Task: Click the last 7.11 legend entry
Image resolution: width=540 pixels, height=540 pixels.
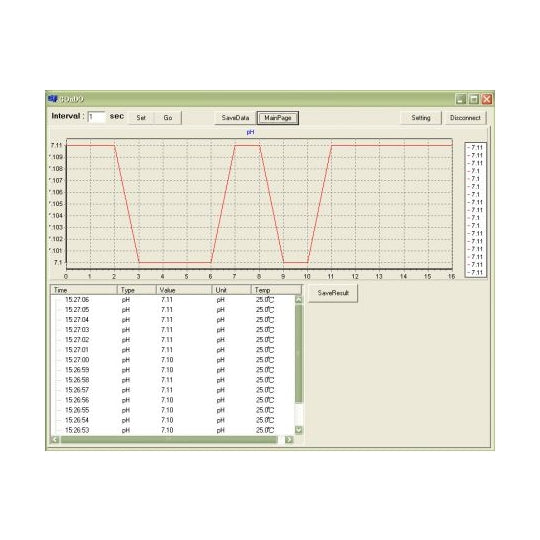Action: coord(475,272)
